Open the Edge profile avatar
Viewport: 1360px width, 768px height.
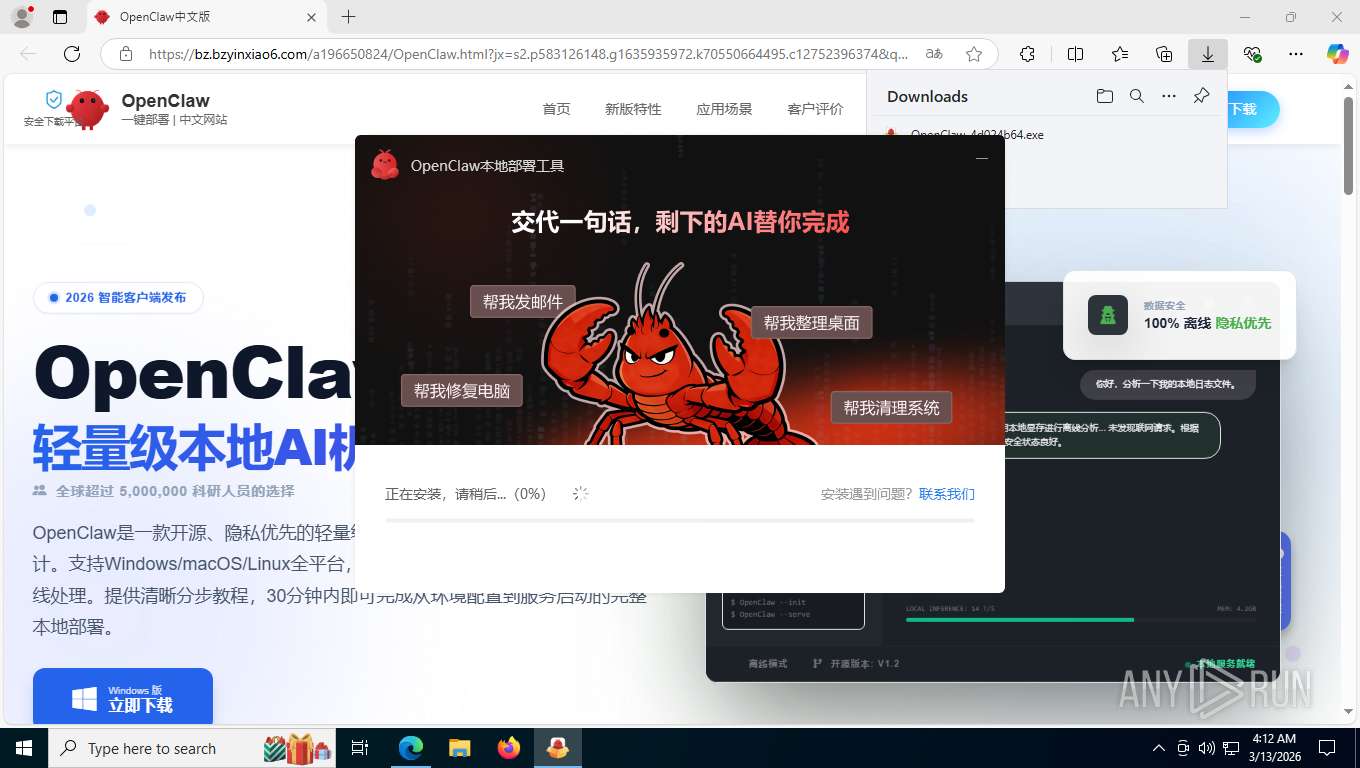pyautogui.click(x=21, y=17)
